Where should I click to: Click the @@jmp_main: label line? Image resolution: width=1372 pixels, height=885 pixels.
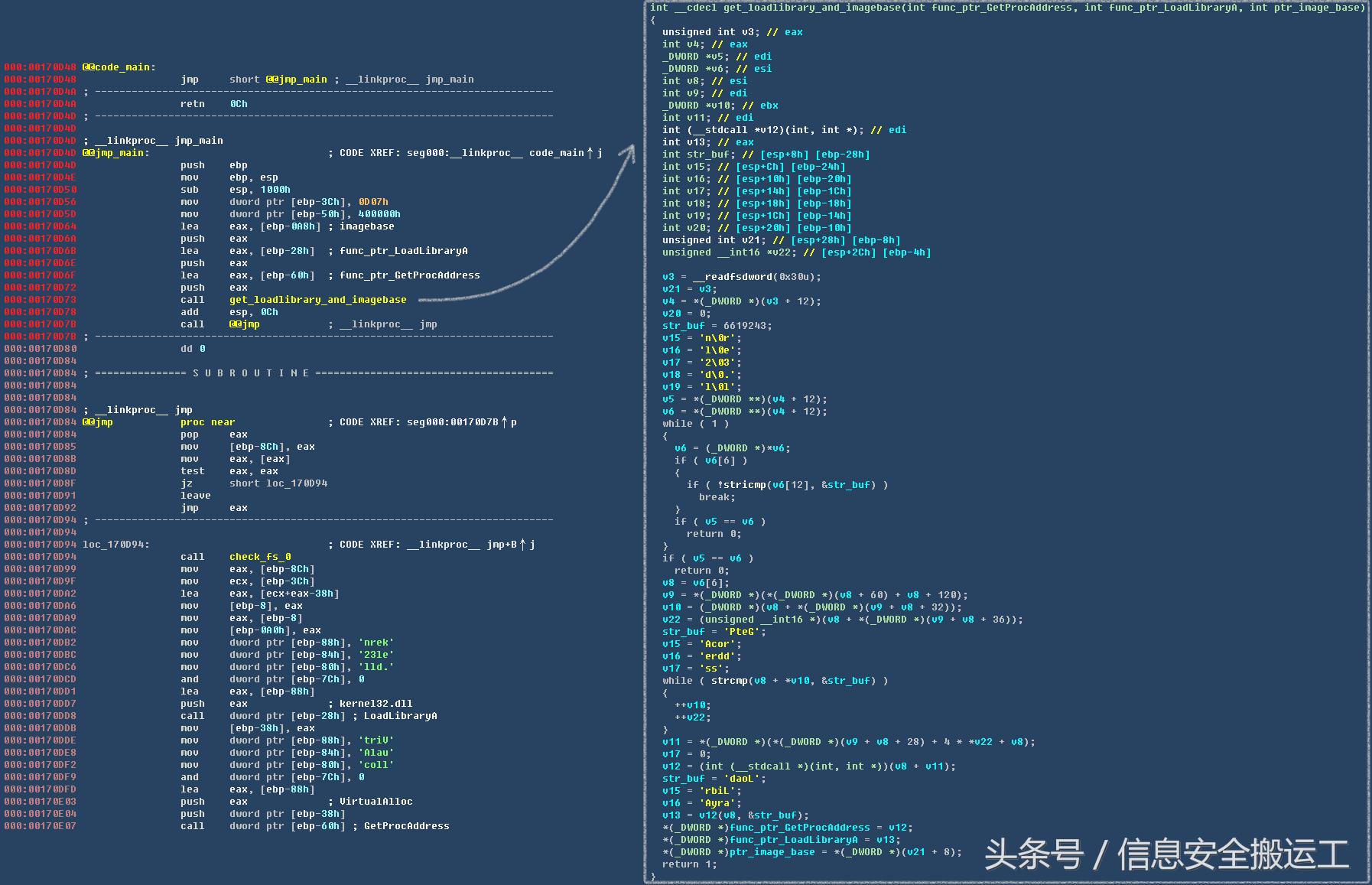tap(115, 153)
